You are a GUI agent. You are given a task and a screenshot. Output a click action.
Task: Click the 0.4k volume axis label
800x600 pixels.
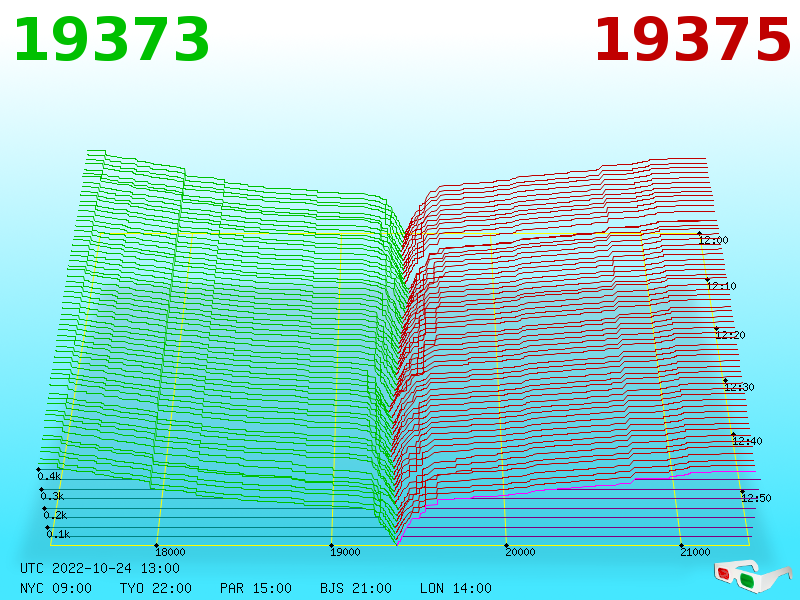[x=49, y=477]
